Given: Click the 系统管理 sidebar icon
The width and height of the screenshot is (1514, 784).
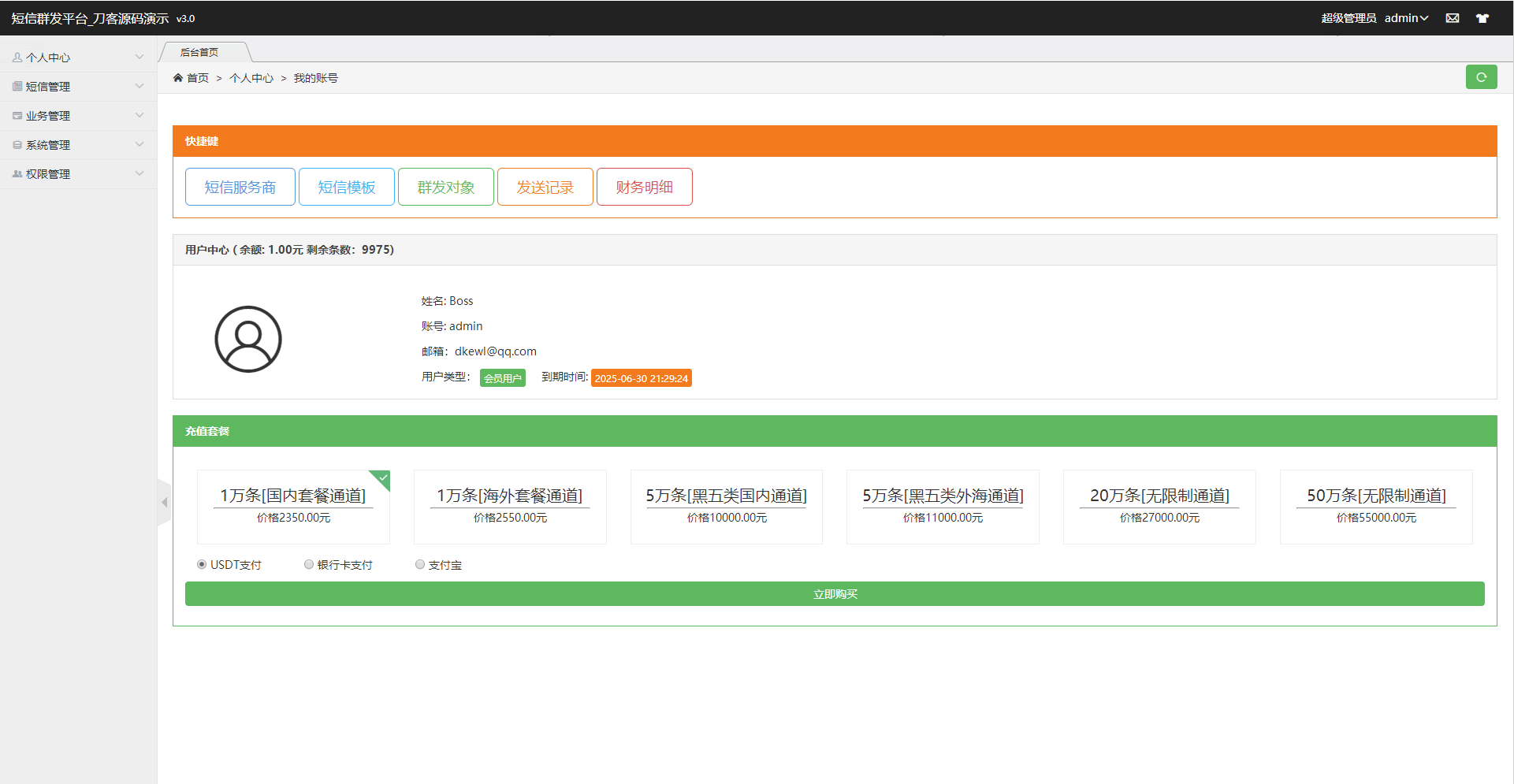Looking at the screenshot, I should 17,144.
